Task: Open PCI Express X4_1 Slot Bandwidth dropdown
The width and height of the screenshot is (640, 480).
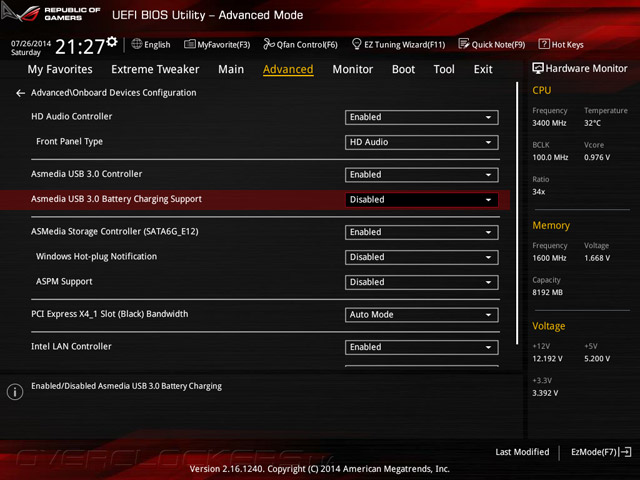Action: point(422,315)
